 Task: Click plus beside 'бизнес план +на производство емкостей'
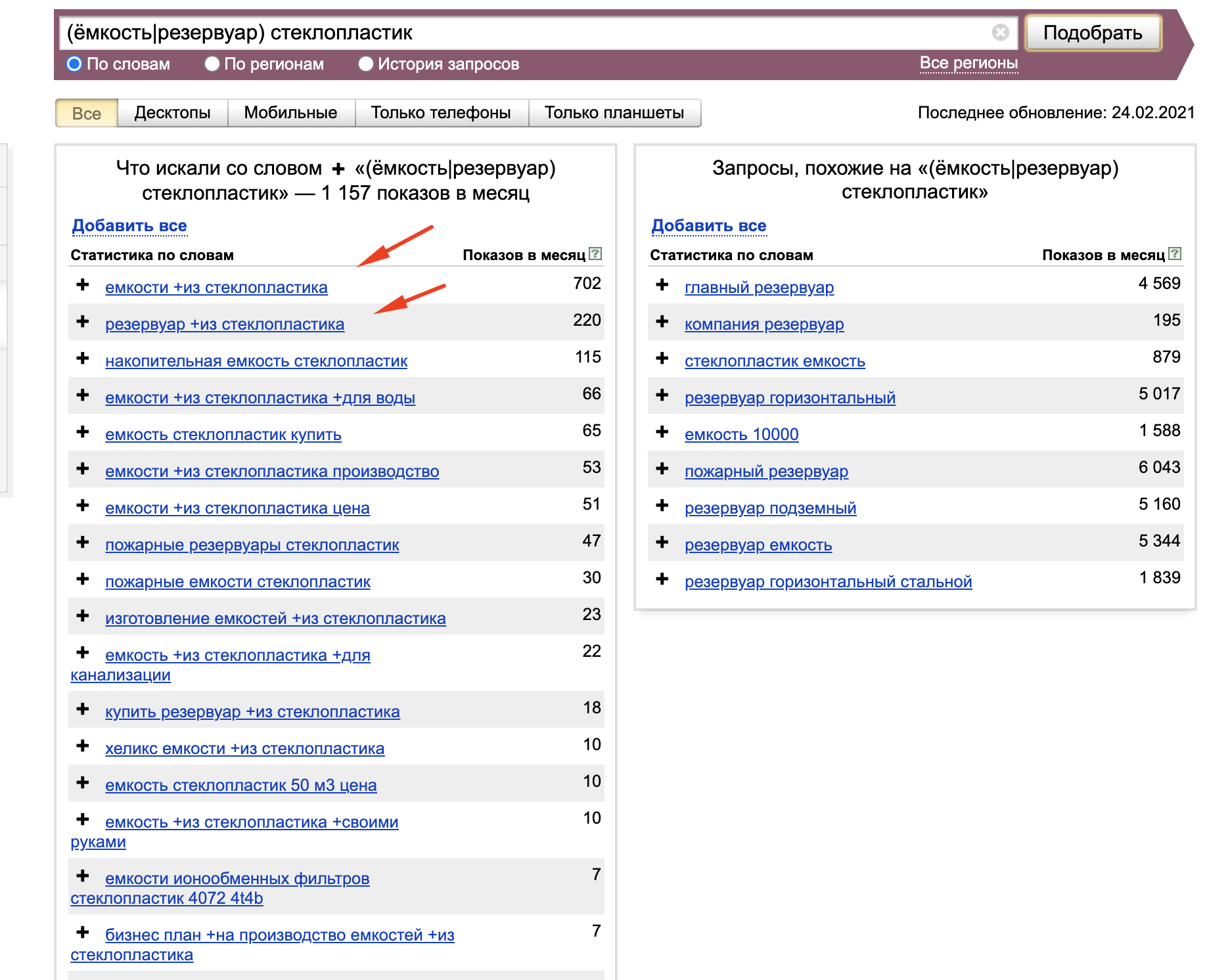coord(83,933)
